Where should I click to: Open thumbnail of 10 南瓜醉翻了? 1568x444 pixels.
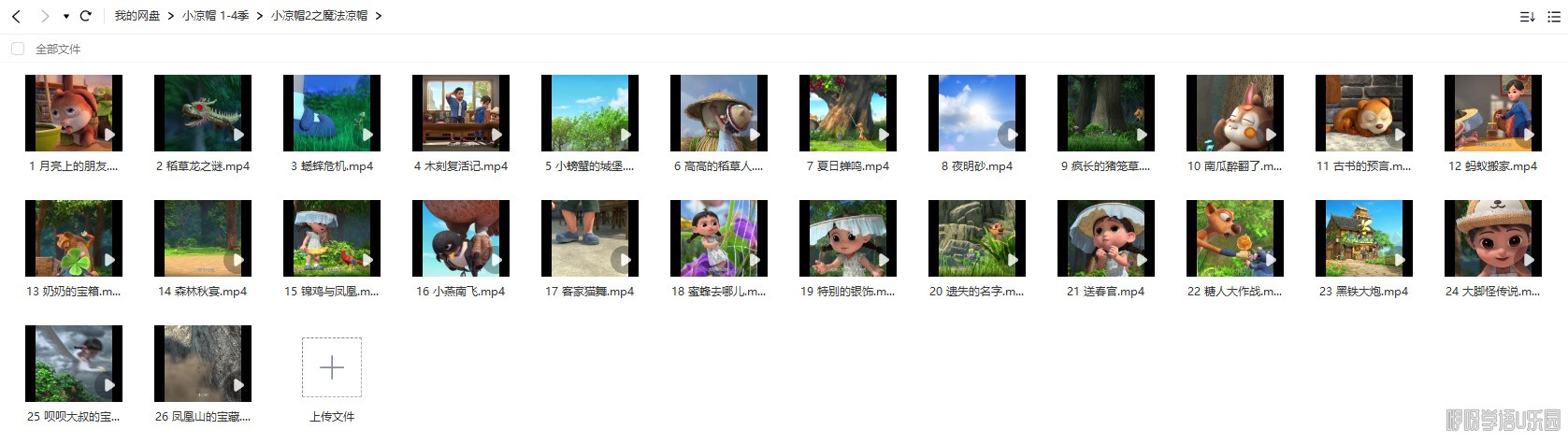pos(1235,113)
